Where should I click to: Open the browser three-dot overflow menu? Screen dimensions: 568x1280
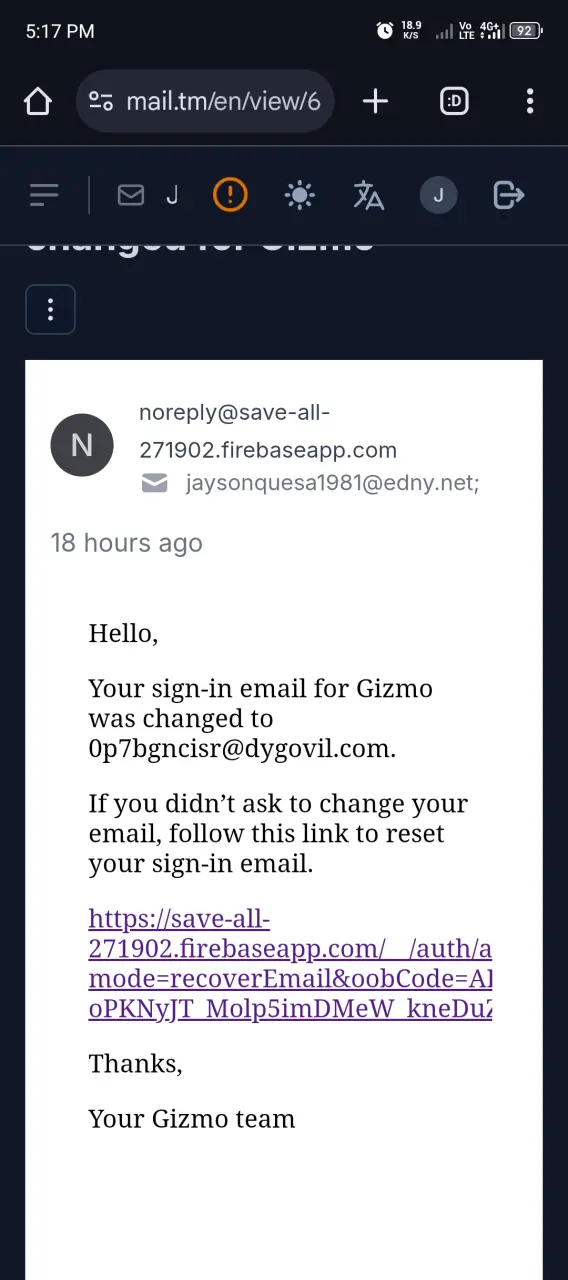(x=530, y=101)
